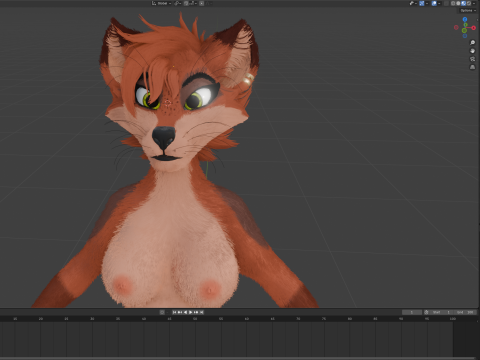Screen dimensions: 480x360
Task: Click frame 100 on the timeline ruler
Action: [452, 319]
